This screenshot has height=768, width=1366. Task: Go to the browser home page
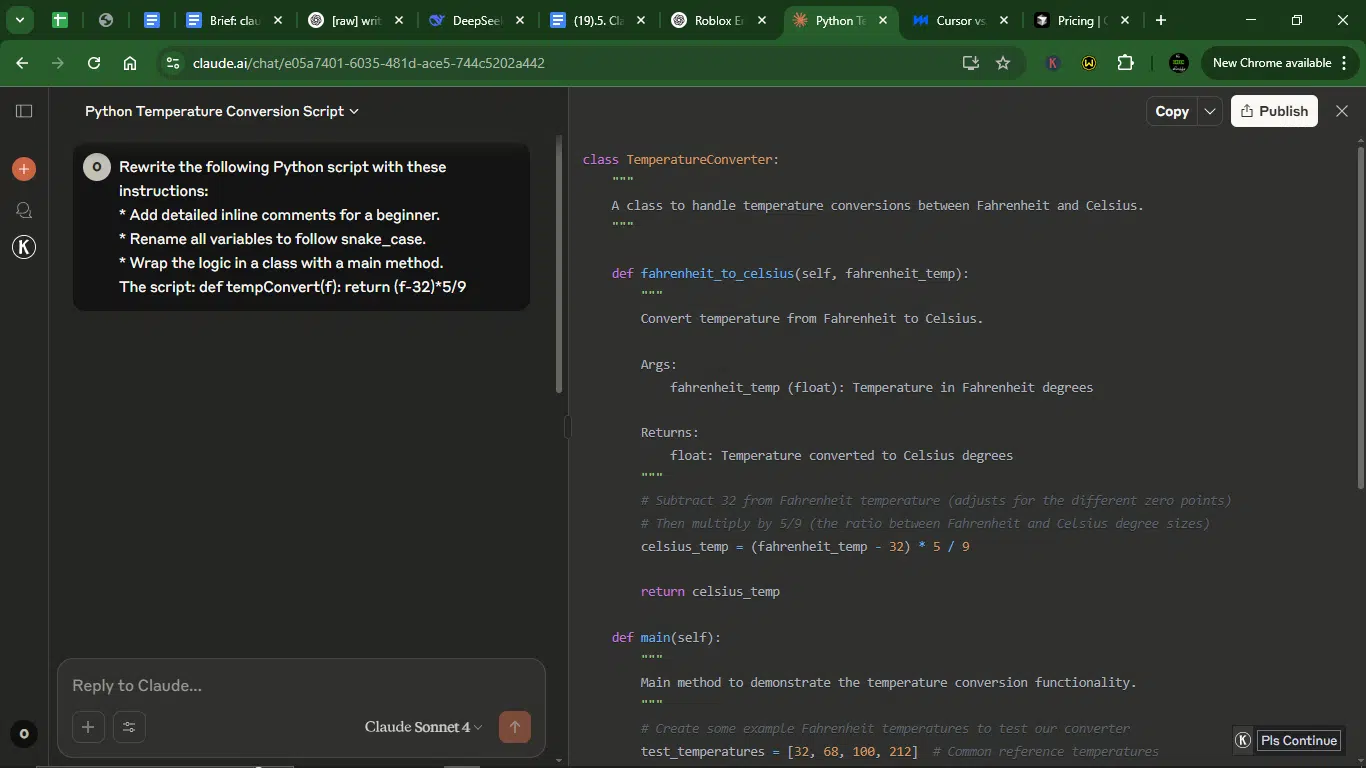[x=130, y=63]
